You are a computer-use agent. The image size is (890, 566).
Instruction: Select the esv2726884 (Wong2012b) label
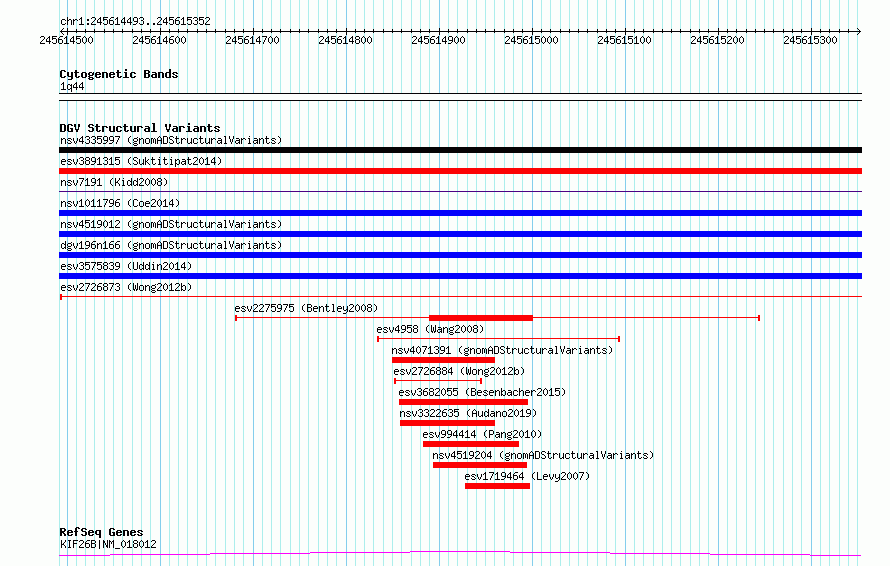pos(459,371)
